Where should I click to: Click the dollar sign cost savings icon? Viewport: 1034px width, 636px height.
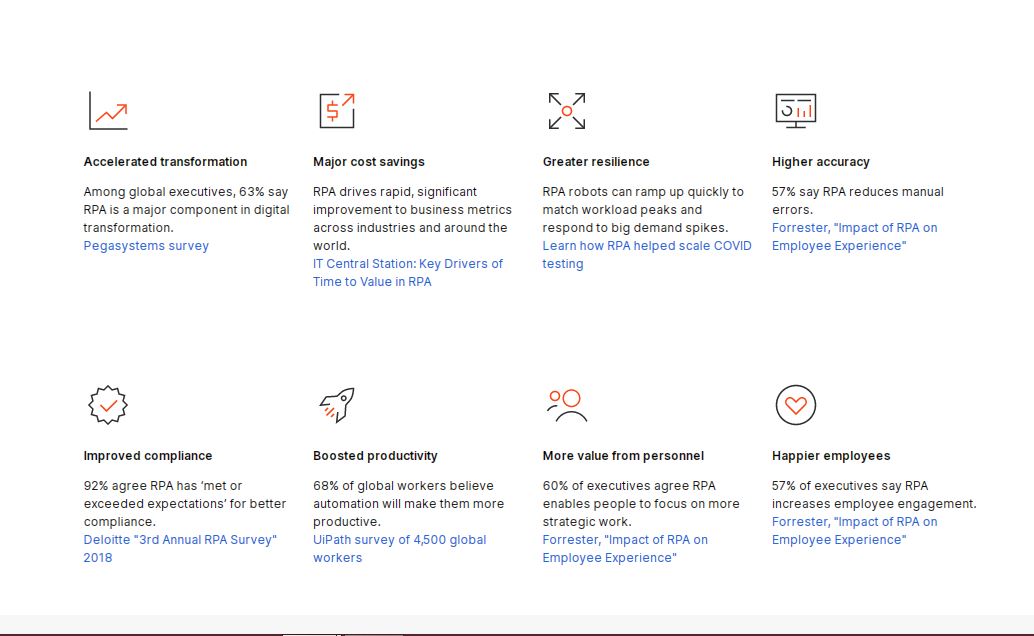pyautogui.click(x=337, y=111)
